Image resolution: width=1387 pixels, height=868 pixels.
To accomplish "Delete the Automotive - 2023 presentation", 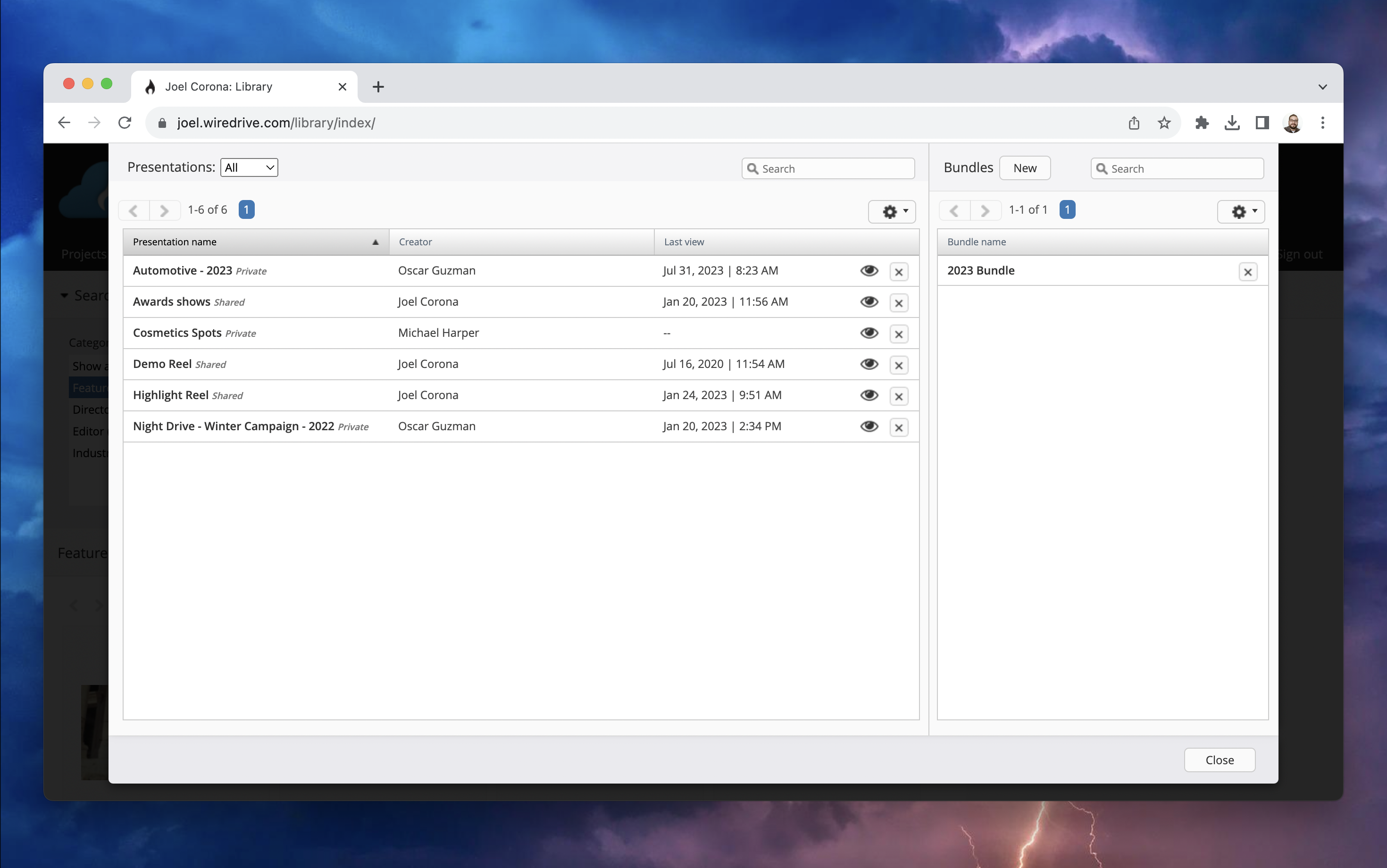I will 898,272.
